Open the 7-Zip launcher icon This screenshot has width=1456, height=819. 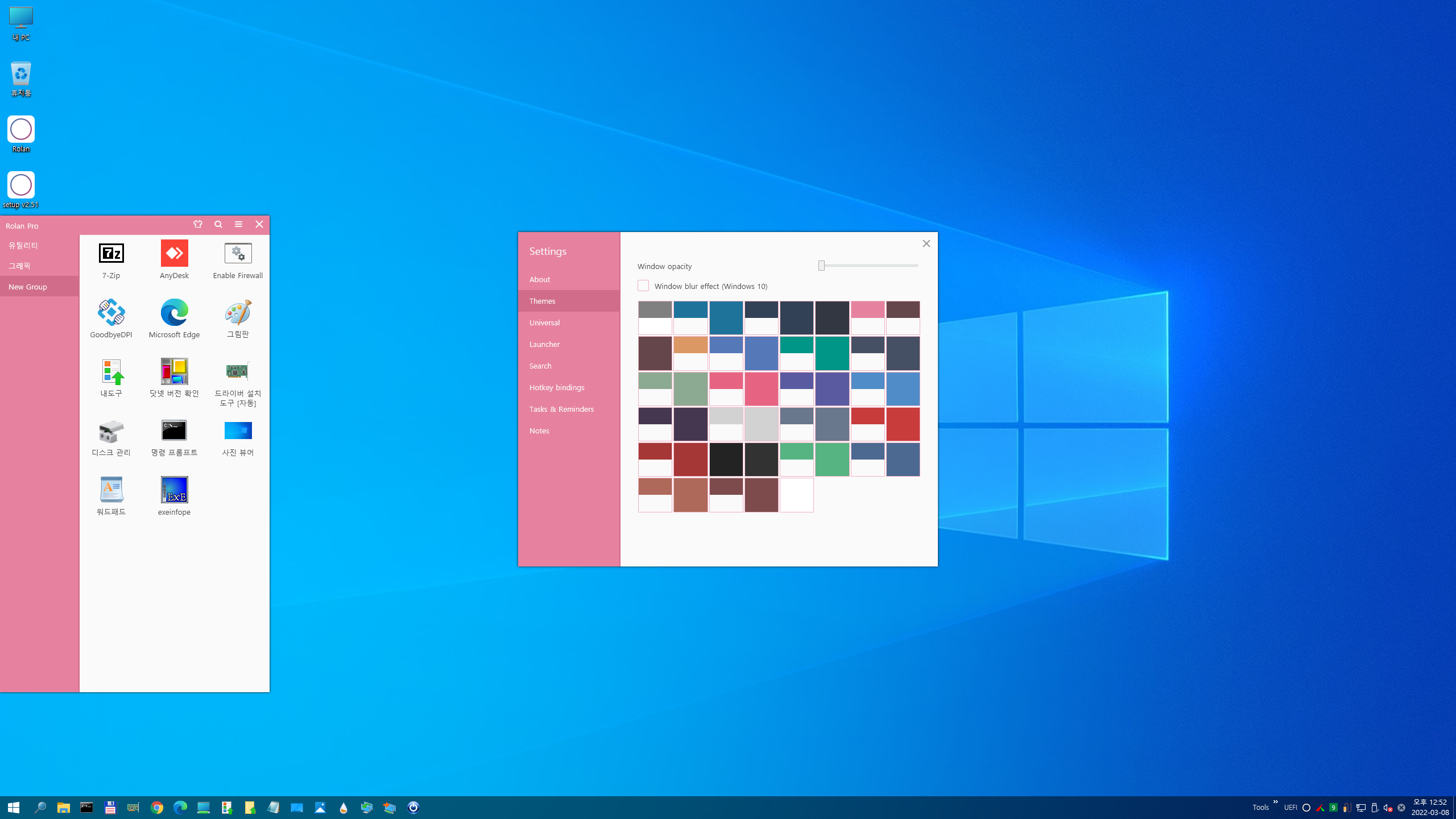coord(111,260)
